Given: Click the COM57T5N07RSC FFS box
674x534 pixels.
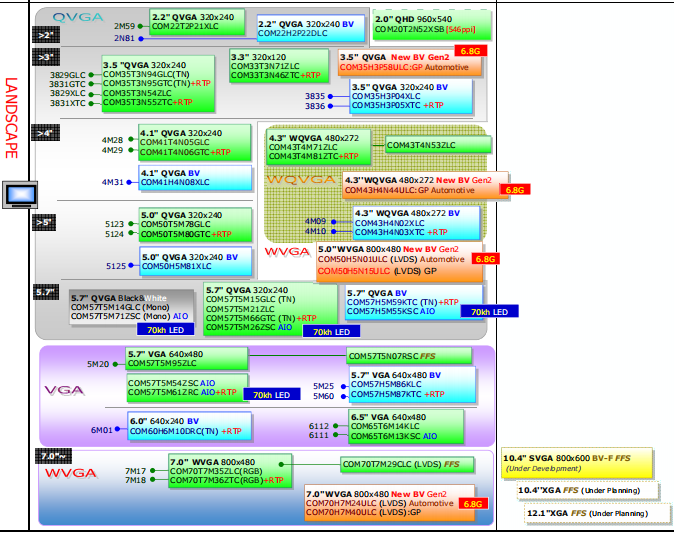Looking at the screenshot, I should tap(409, 356).
